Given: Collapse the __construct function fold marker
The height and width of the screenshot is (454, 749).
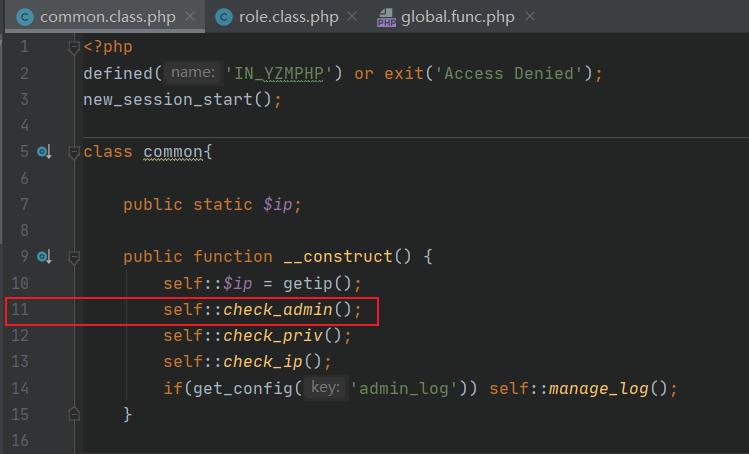Looking at the screenshot, I should coord(73,257).
